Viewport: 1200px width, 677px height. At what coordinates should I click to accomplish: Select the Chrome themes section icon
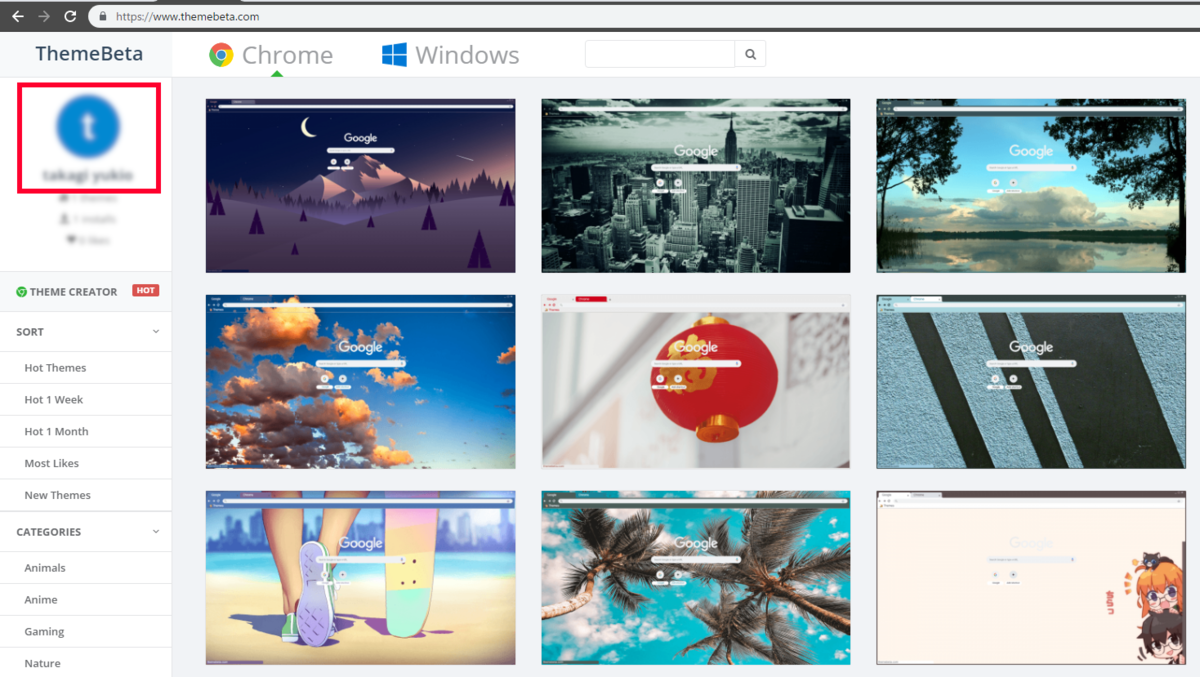220,54
